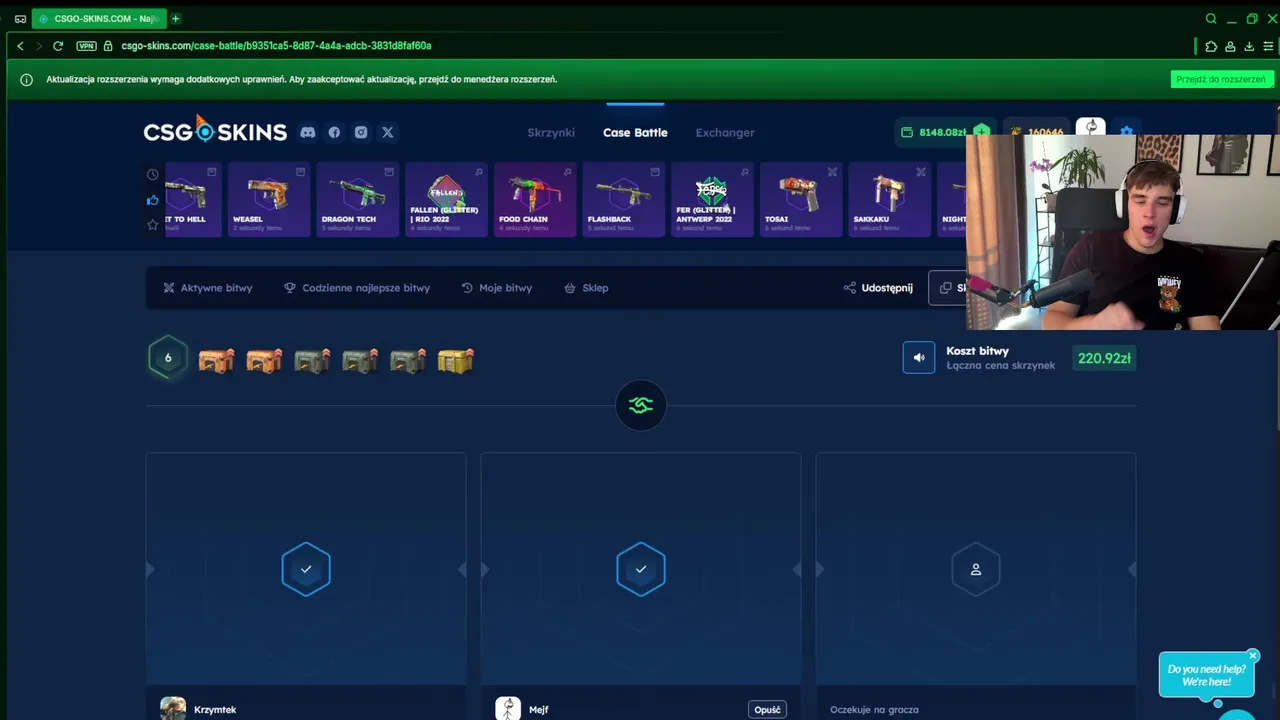Screen dimensions: 1280x720
Task: Open the Exchanger tab
Action: point(725,132)
